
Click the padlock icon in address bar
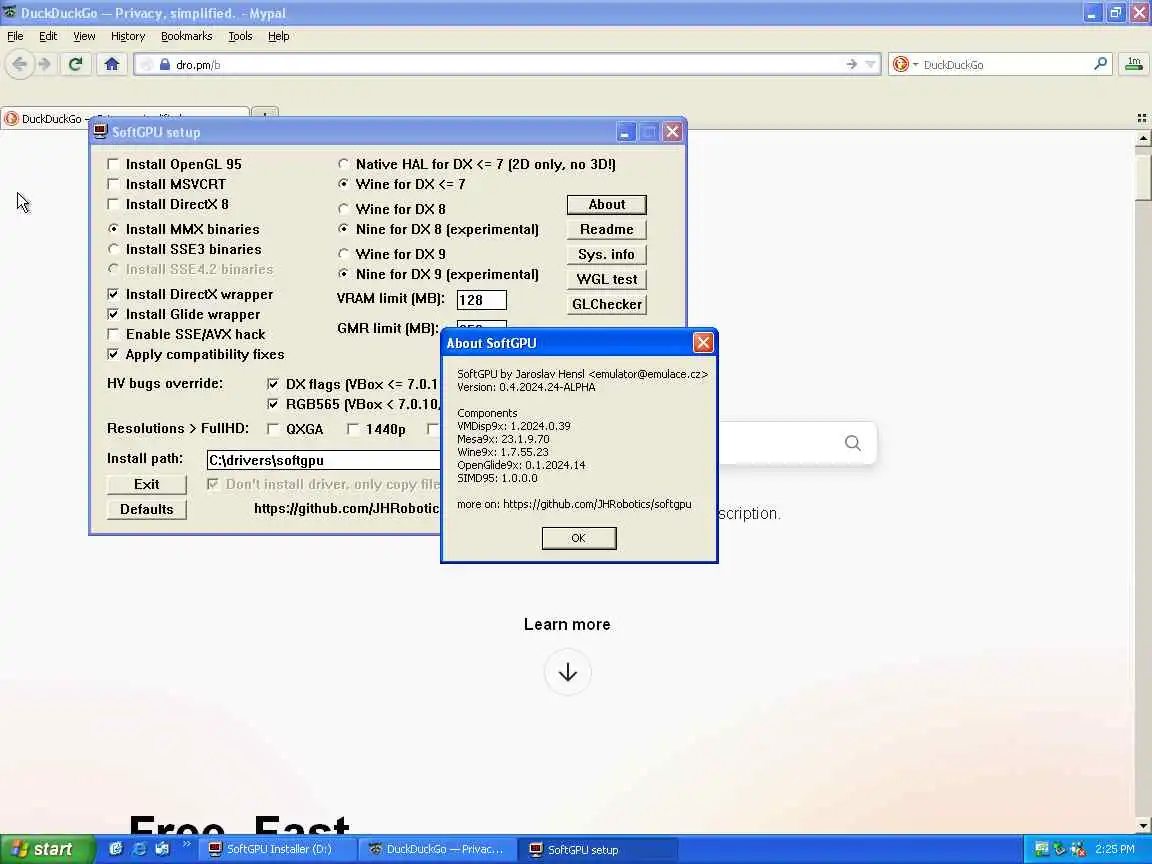(x=165, y=65)
